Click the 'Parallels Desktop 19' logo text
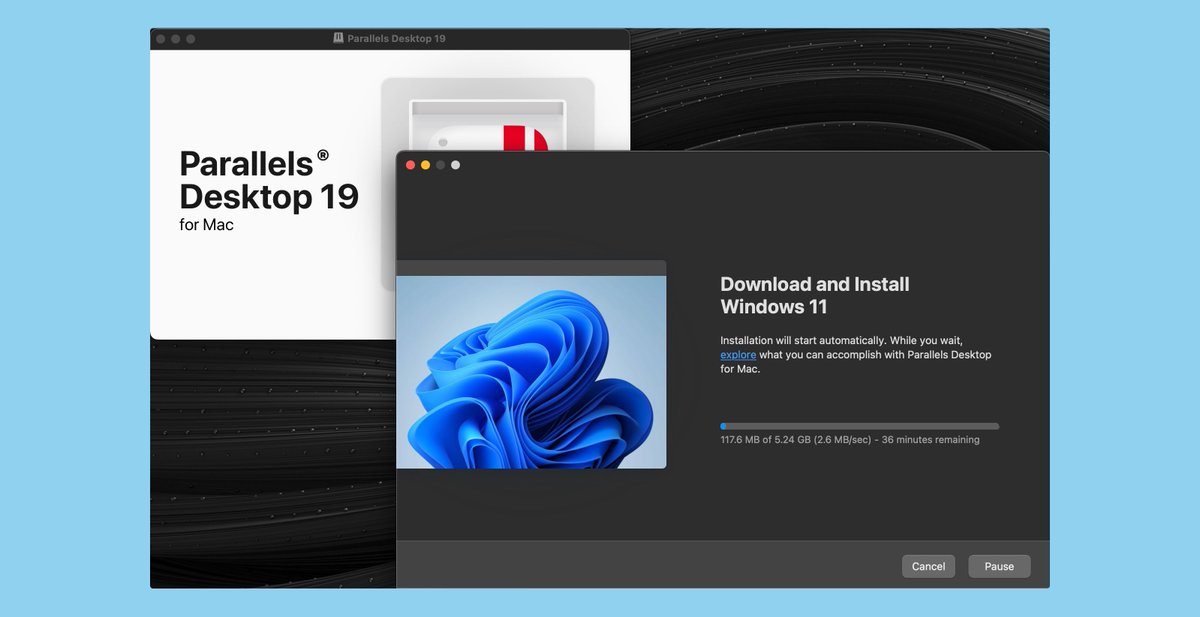 (x=268, y=179)
